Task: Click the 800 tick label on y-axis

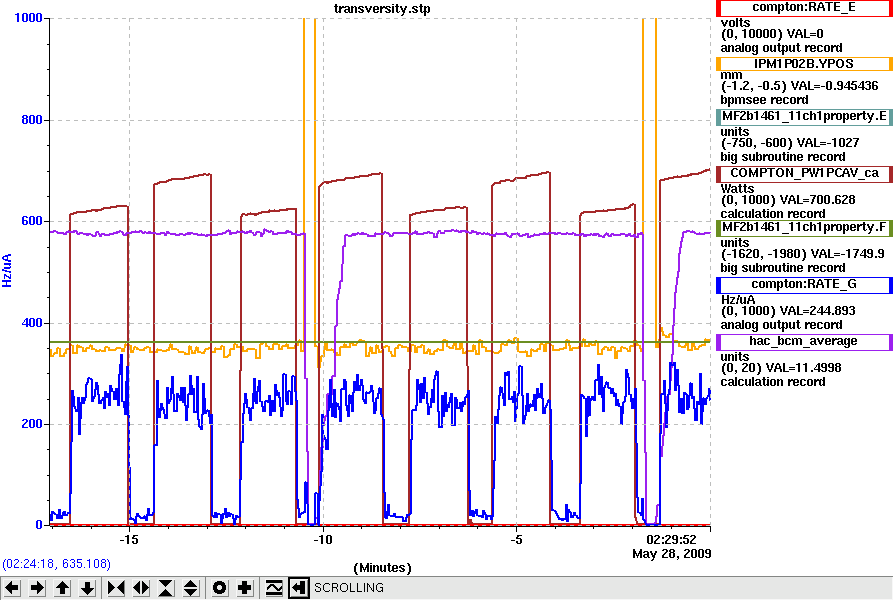Action: point(32,120)
